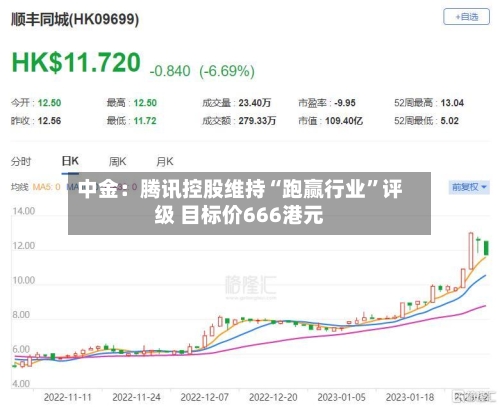Select the 日K daily candlestick tab
The height and width of the screenshot is (407, 500).
pyautogui.click(x=70, y=161)
